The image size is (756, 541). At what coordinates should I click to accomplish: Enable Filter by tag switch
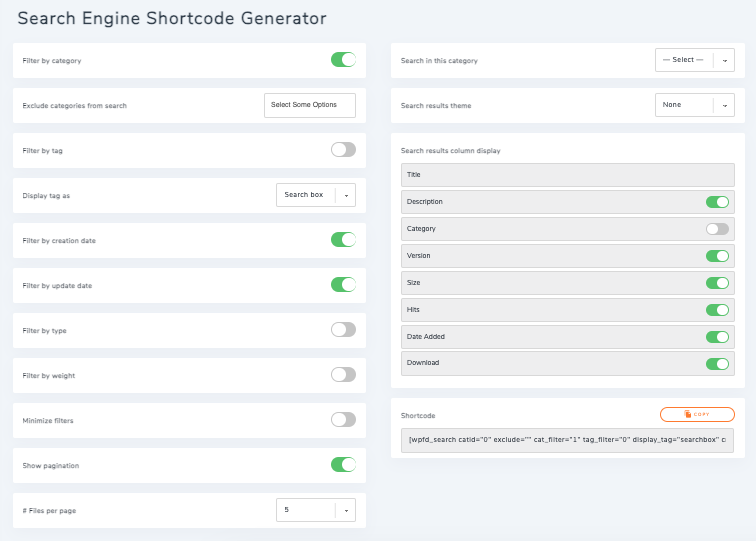click(x=343, y=150)
